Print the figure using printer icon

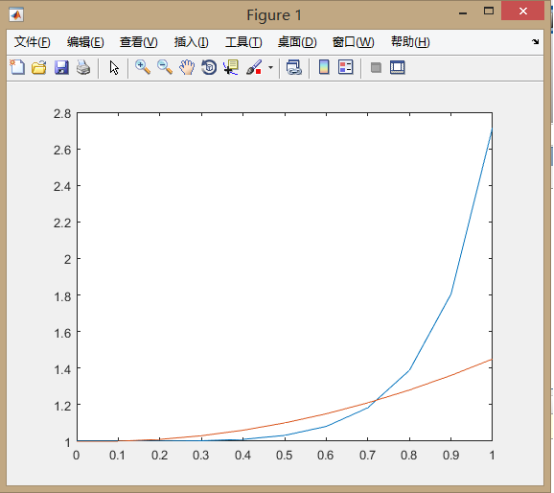pyautogui.click(x=83, y=67)
